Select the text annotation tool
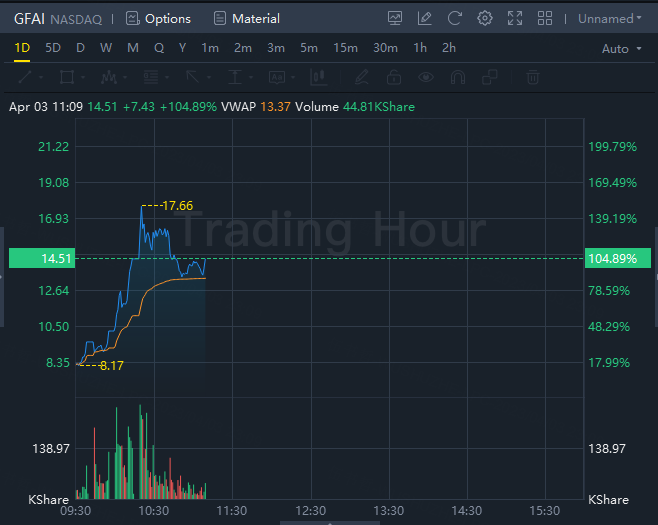Image resolution: width=658 pixels, height=525 pixels. [277, 77]
